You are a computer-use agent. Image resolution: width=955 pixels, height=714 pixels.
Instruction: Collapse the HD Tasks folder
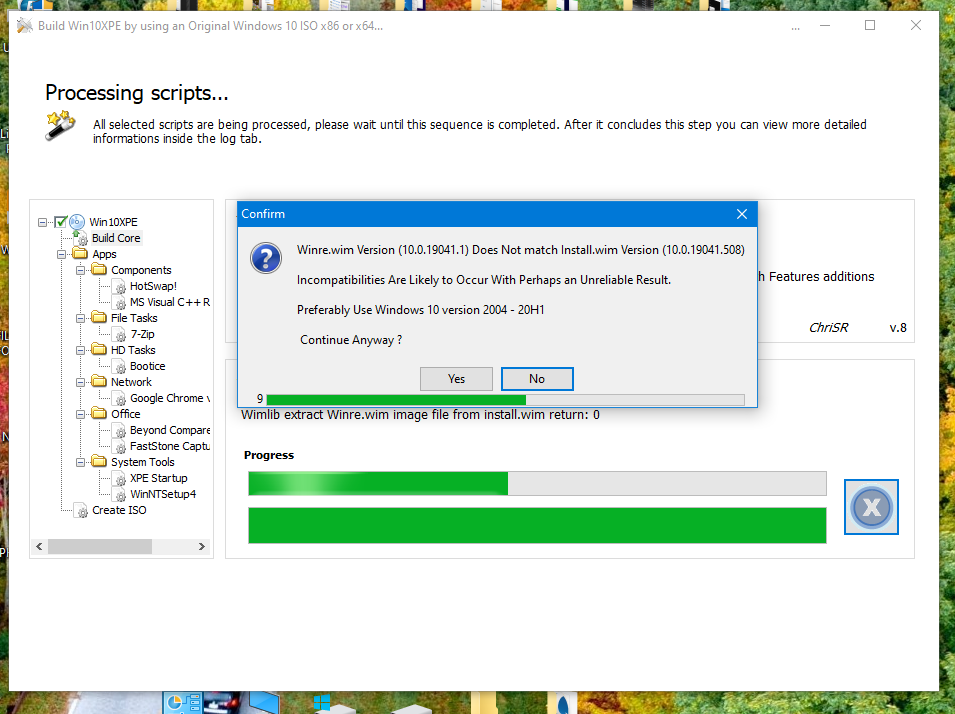click(80, 350)
